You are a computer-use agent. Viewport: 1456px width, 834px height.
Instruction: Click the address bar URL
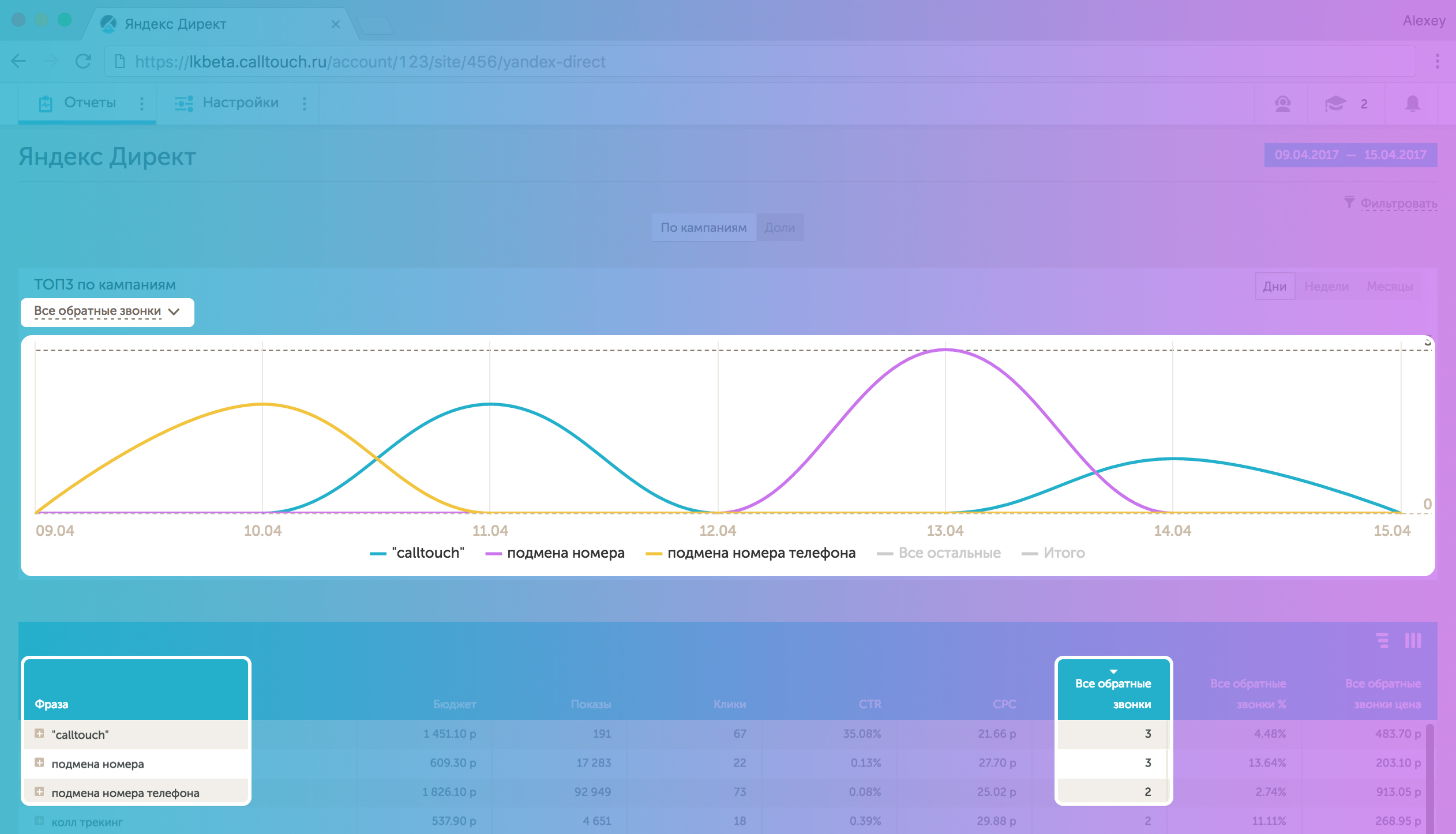(370, 62)
